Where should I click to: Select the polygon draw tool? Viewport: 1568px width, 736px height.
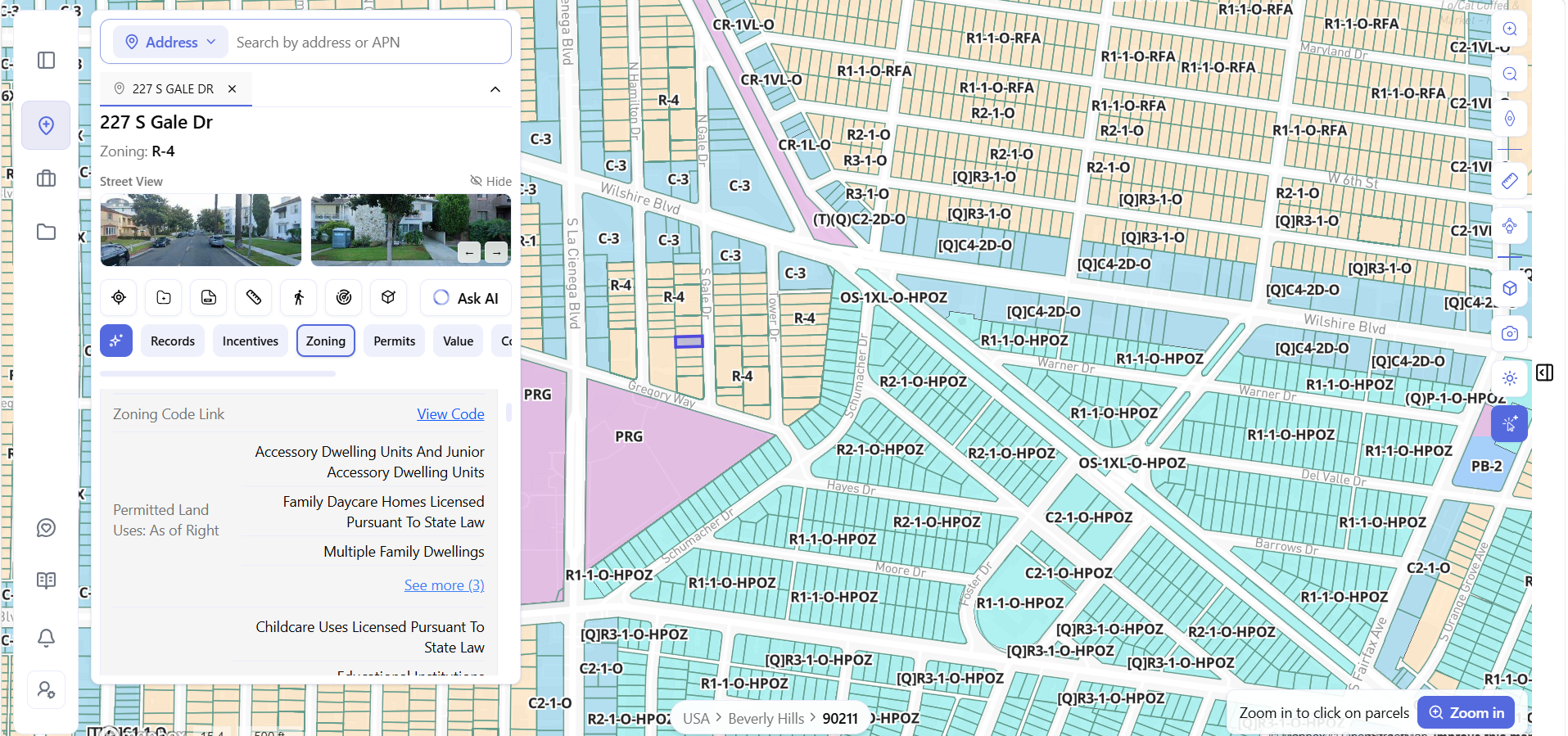click(1510, 226)
